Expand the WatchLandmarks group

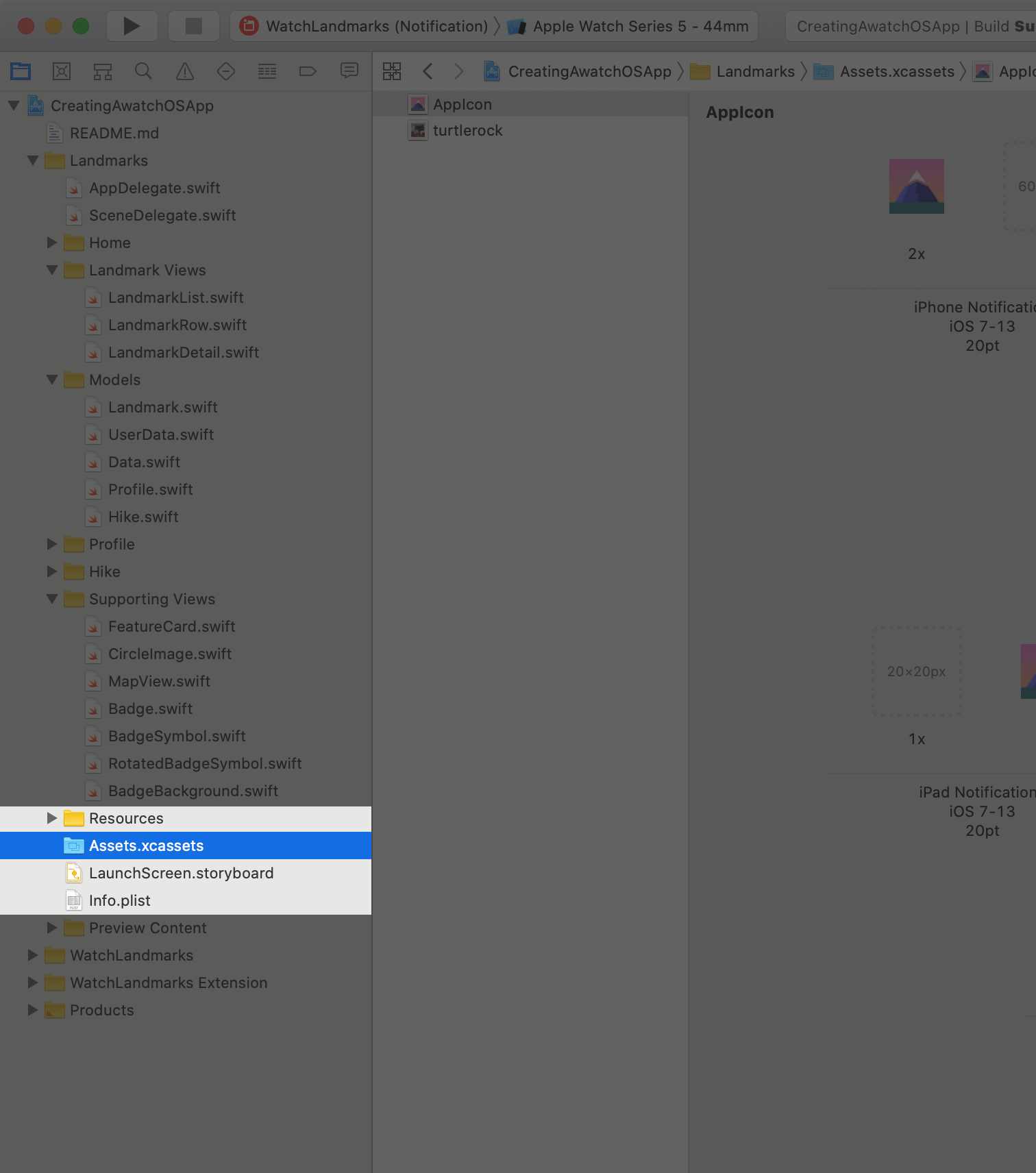[x=33, y=955]
